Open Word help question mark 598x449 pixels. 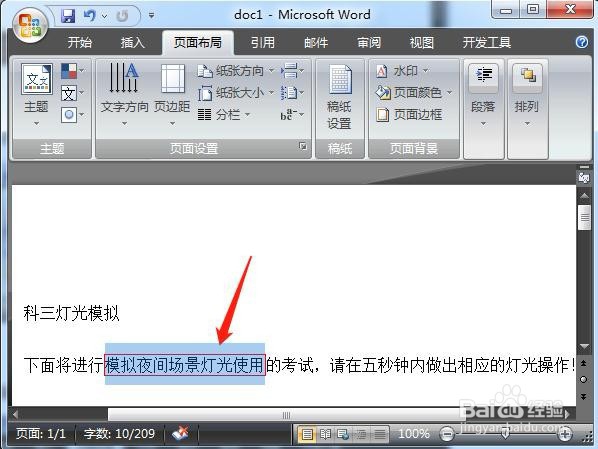pyautogui.click(x=582, y=42)
